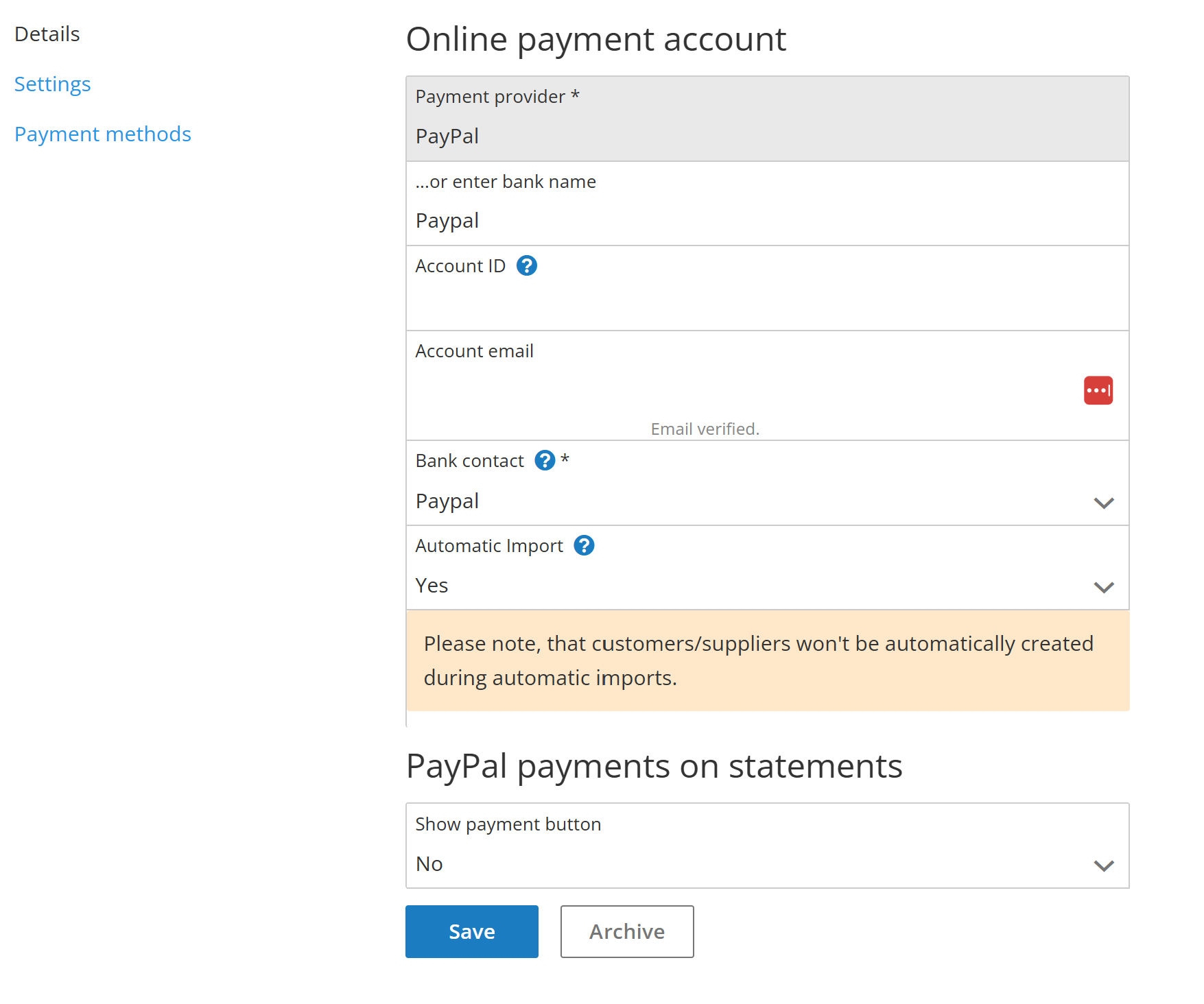Click the 'Online payment account' heading
This screenshot has height=1004, width=1204.
(x=595, y=39)
